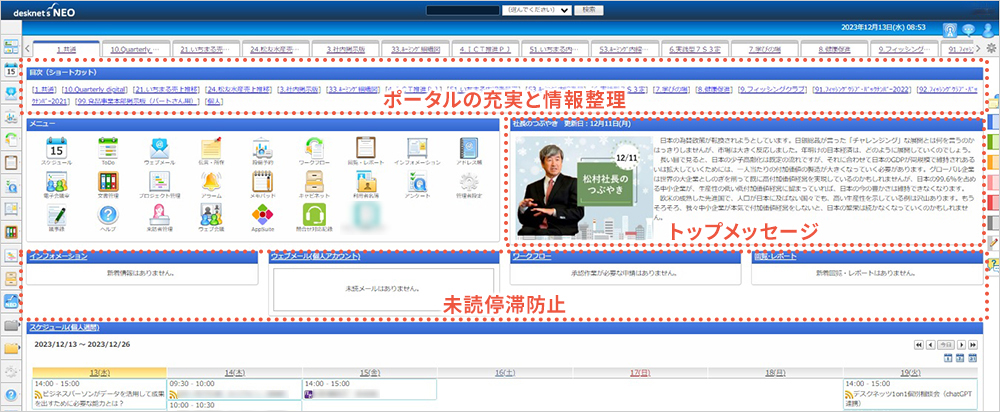Select the 10.Quarterly tab
The image size is (1000, 412).
coord(135,49)
